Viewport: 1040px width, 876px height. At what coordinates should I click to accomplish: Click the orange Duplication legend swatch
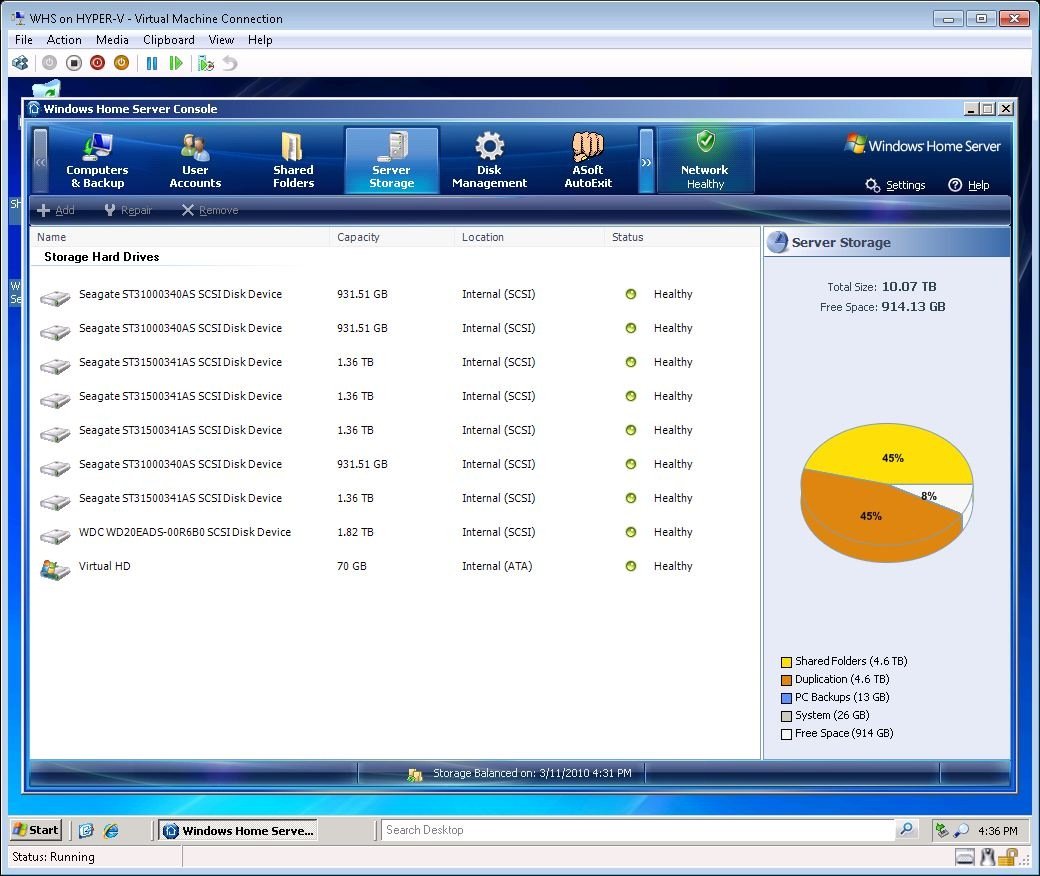(787, 680)
